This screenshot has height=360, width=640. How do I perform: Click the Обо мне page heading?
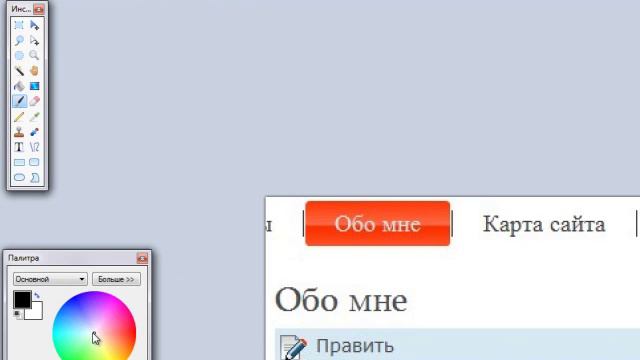341,300
